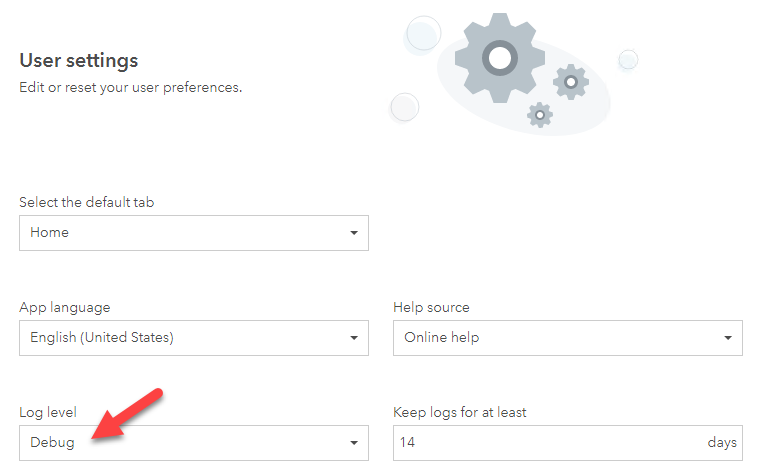The image size is (771, 473).
Task: Click the "Select the default tab" label
Action: click(87, 202)
